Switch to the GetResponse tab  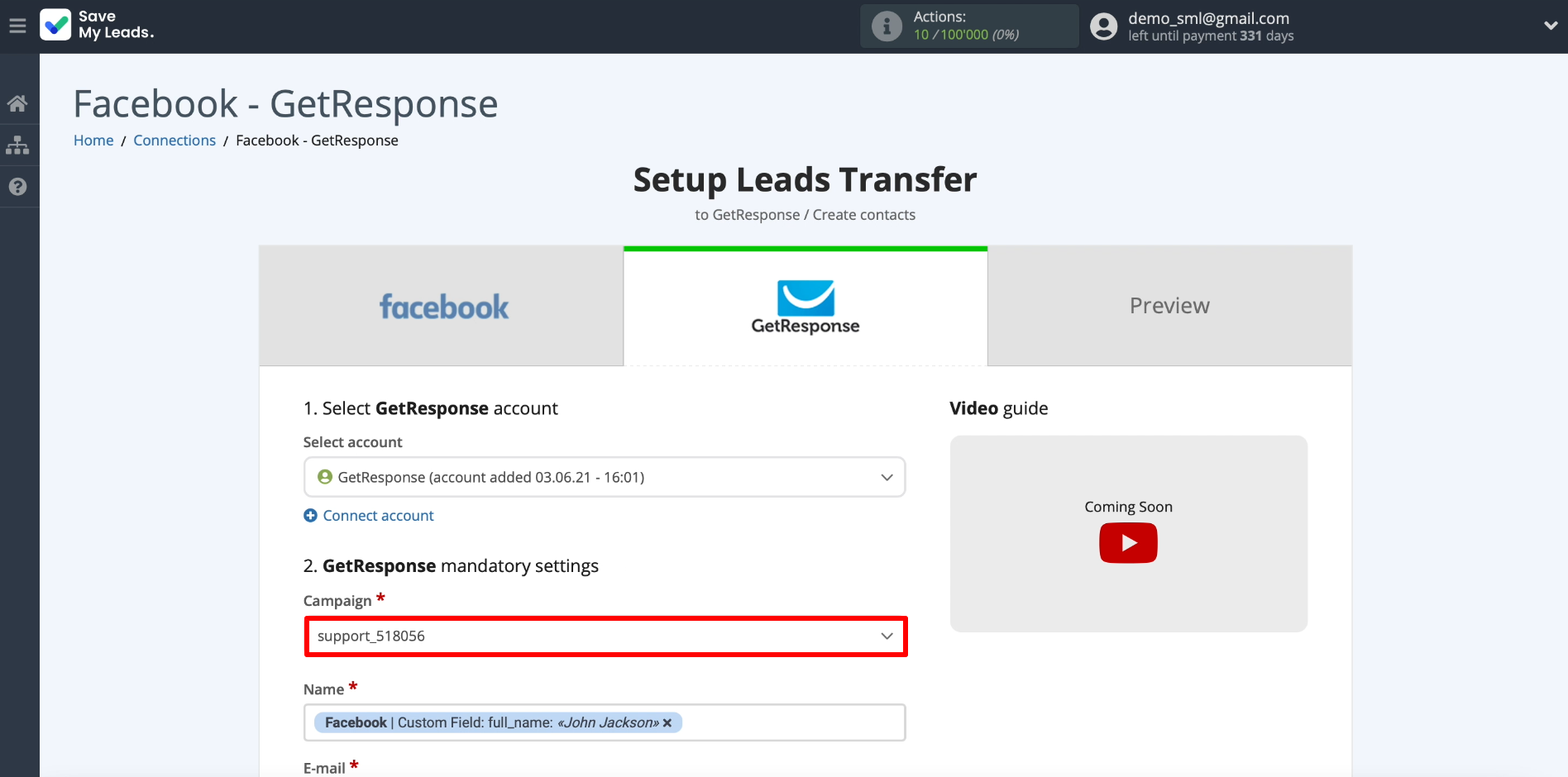click(x=806, y=306)
